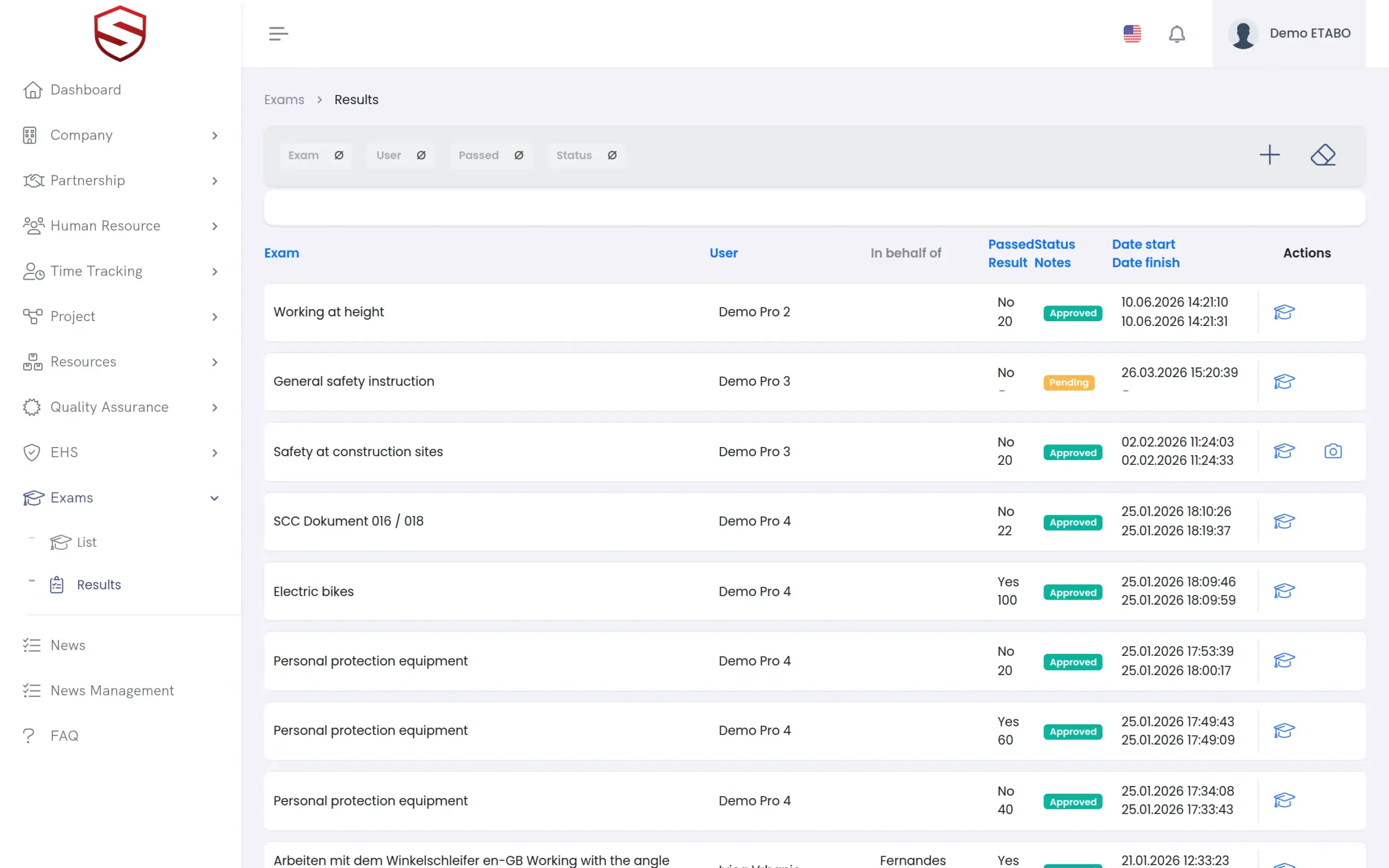The image size is (1389, 868).
Task: Expand the Company sidebar menu
Action: pos(120,136)
